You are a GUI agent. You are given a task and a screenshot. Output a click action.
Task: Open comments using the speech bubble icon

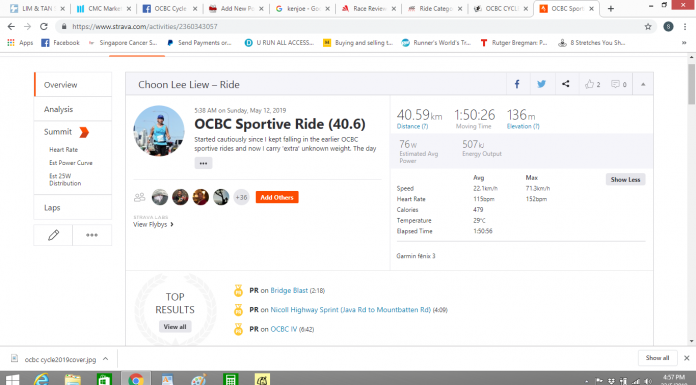619,84
